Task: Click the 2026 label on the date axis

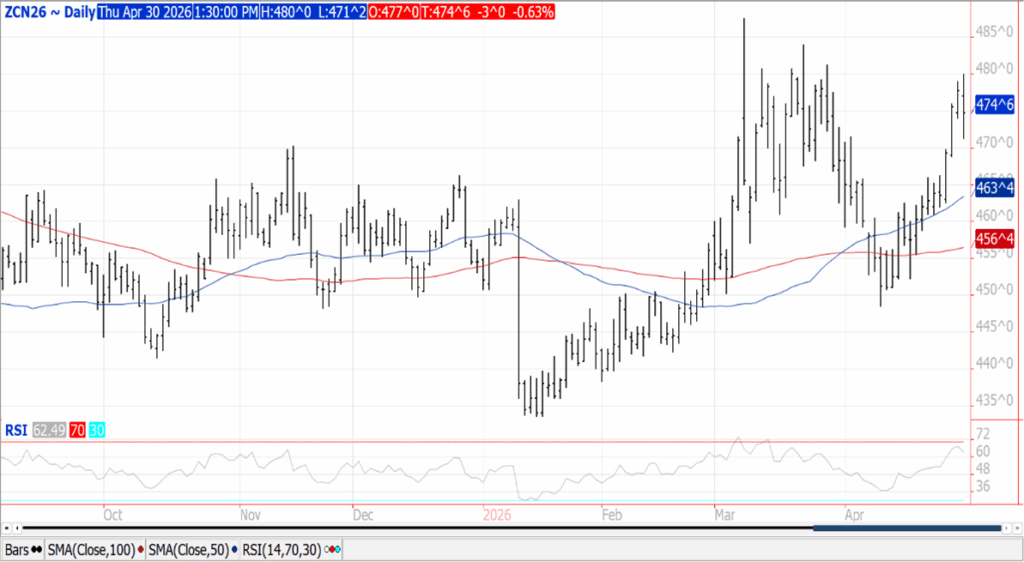Action: click(x=496, y=515)
